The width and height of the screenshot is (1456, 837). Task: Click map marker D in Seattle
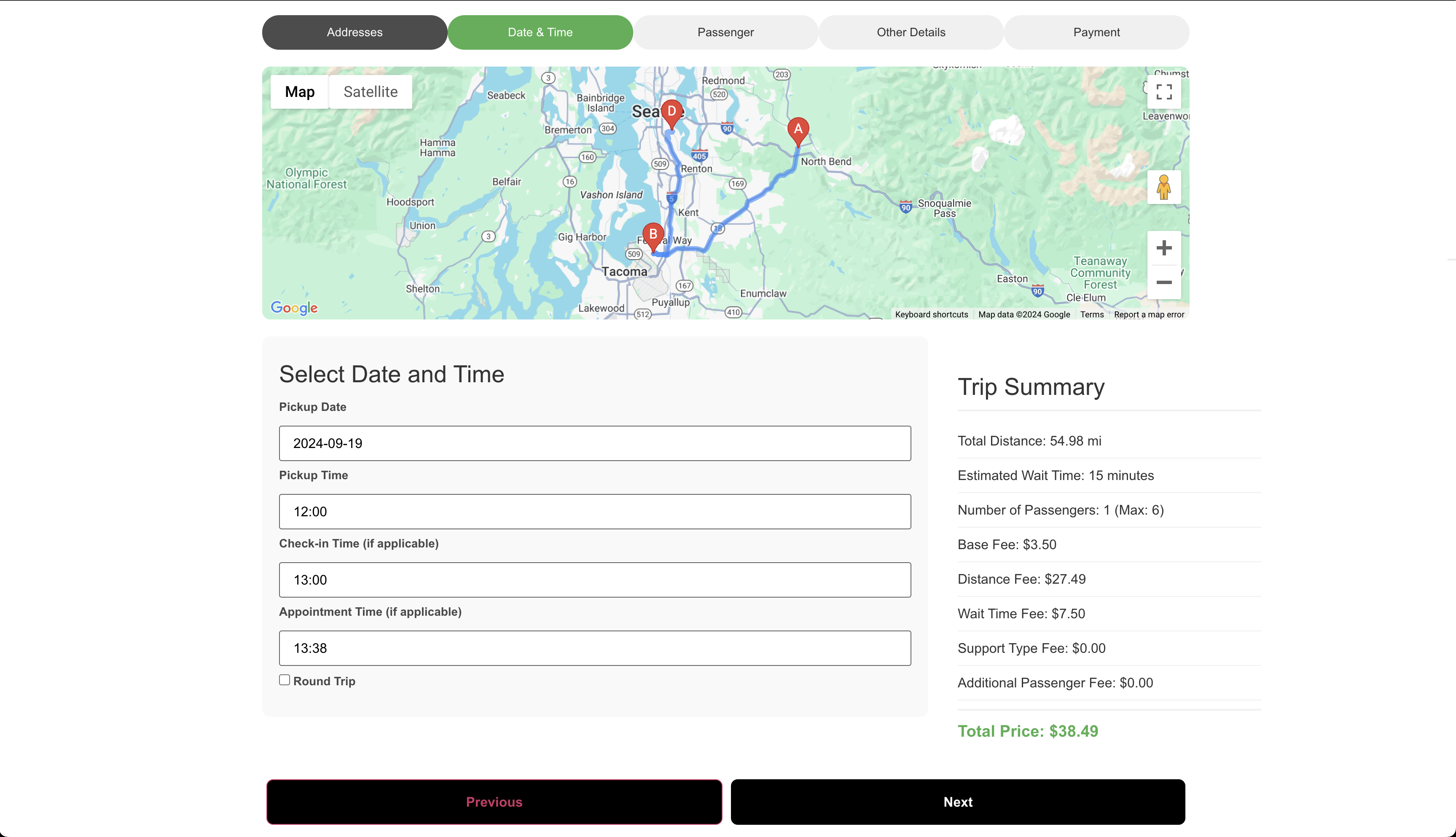pyautogui.click(x=672, y=114)
